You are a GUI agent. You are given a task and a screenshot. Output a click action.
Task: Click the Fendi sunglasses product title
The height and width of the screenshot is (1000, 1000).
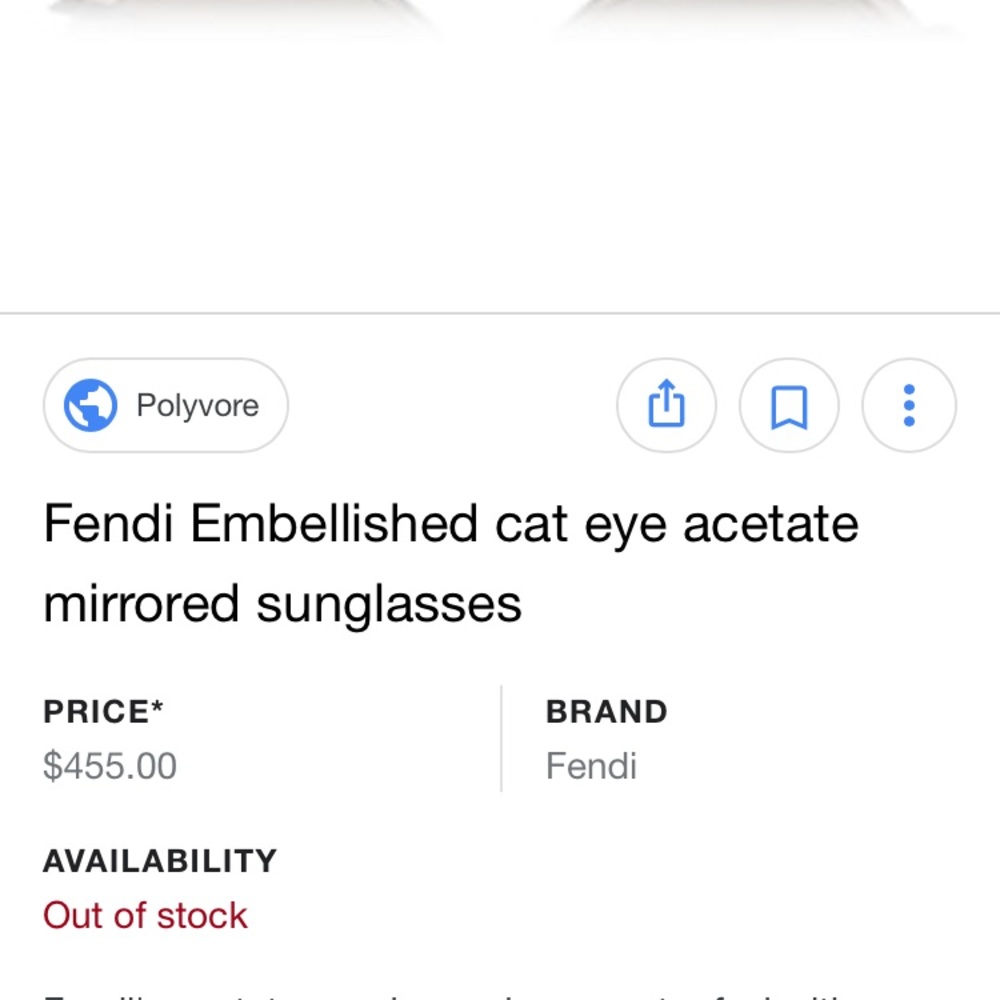coord(451,563)
